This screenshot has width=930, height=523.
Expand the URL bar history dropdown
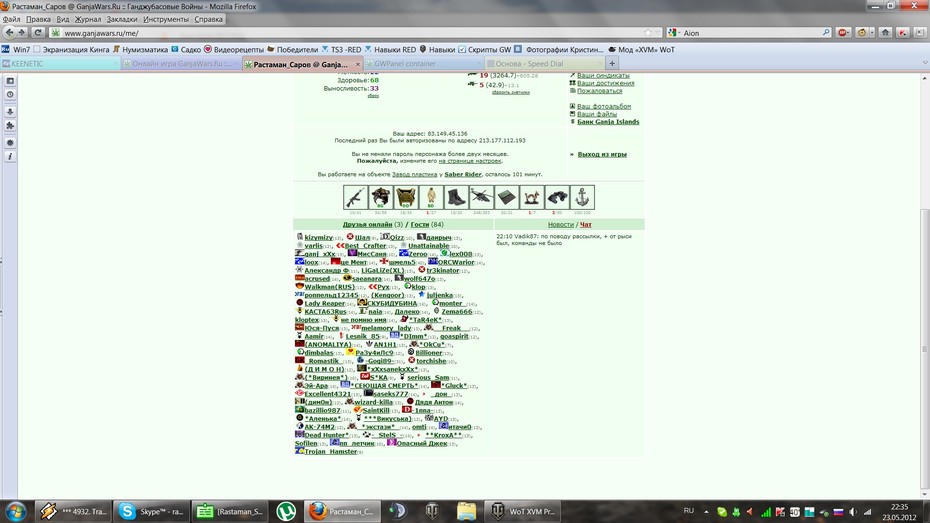click(x=657, y=33)
